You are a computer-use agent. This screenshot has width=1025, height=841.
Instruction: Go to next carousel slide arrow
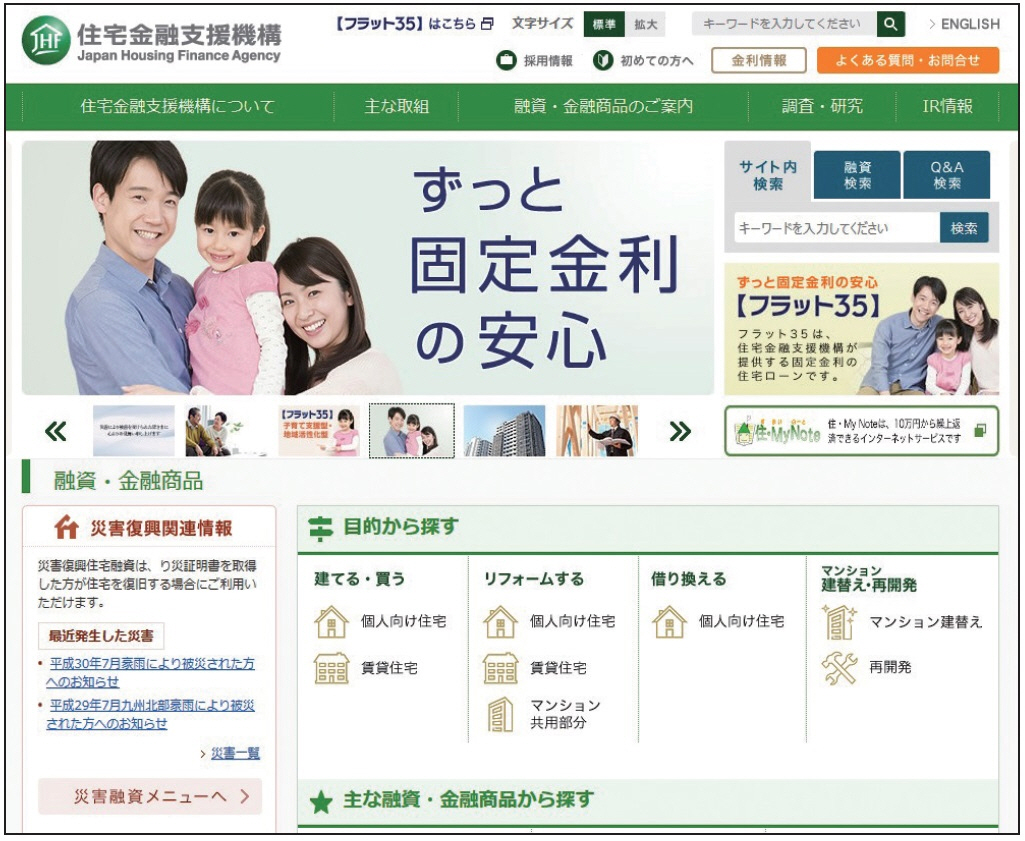pos(680,431)
